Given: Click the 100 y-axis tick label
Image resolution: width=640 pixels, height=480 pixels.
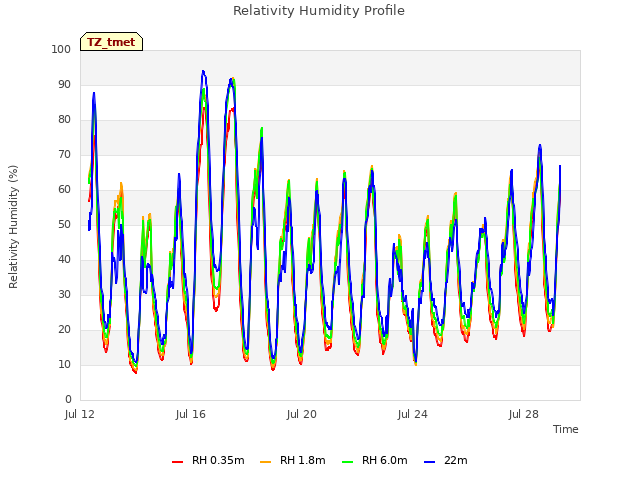Looking at the screenshot, I should (61, 49).
